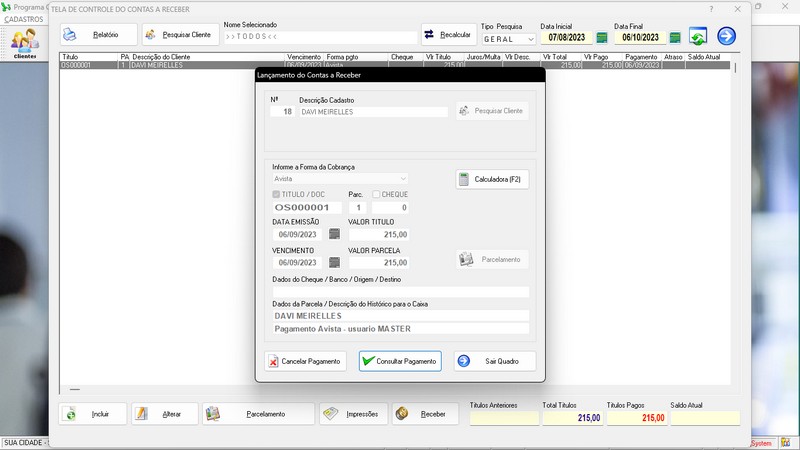Click the Pagamento Avista - usuario MASTER field
The image size is (800, 450).
pos(401,329)
